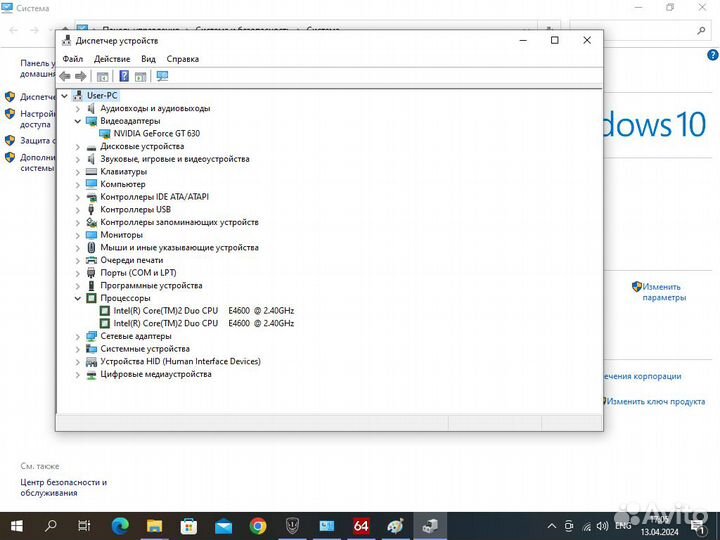Select Мыши и иные указывающие устройства

tap(180, 248)
